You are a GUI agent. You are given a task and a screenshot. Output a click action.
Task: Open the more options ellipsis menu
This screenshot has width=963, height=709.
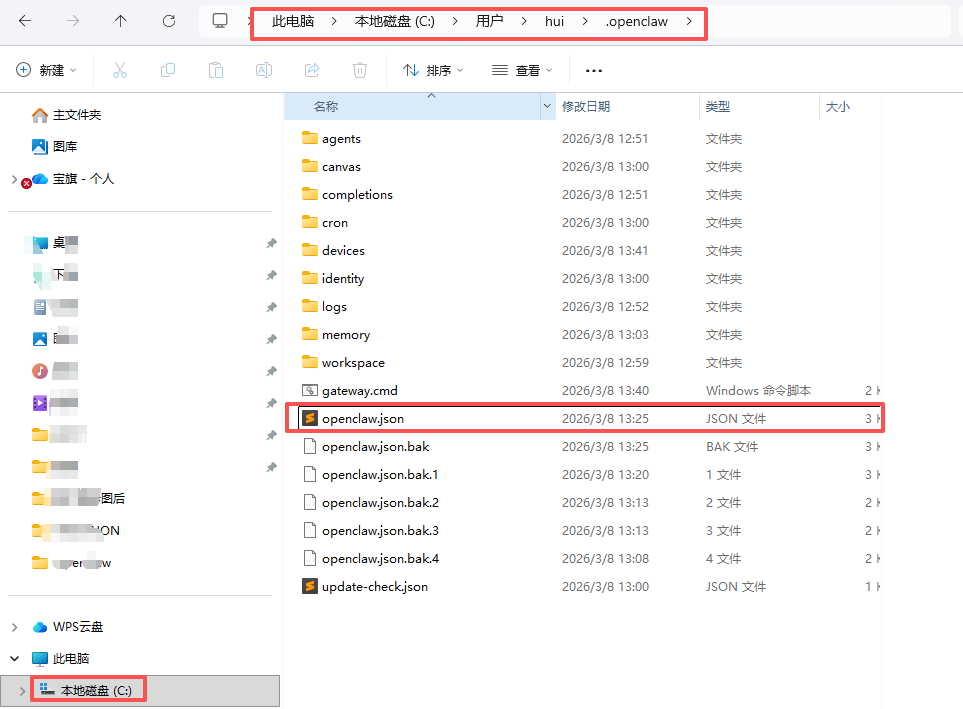click(594, 70)
